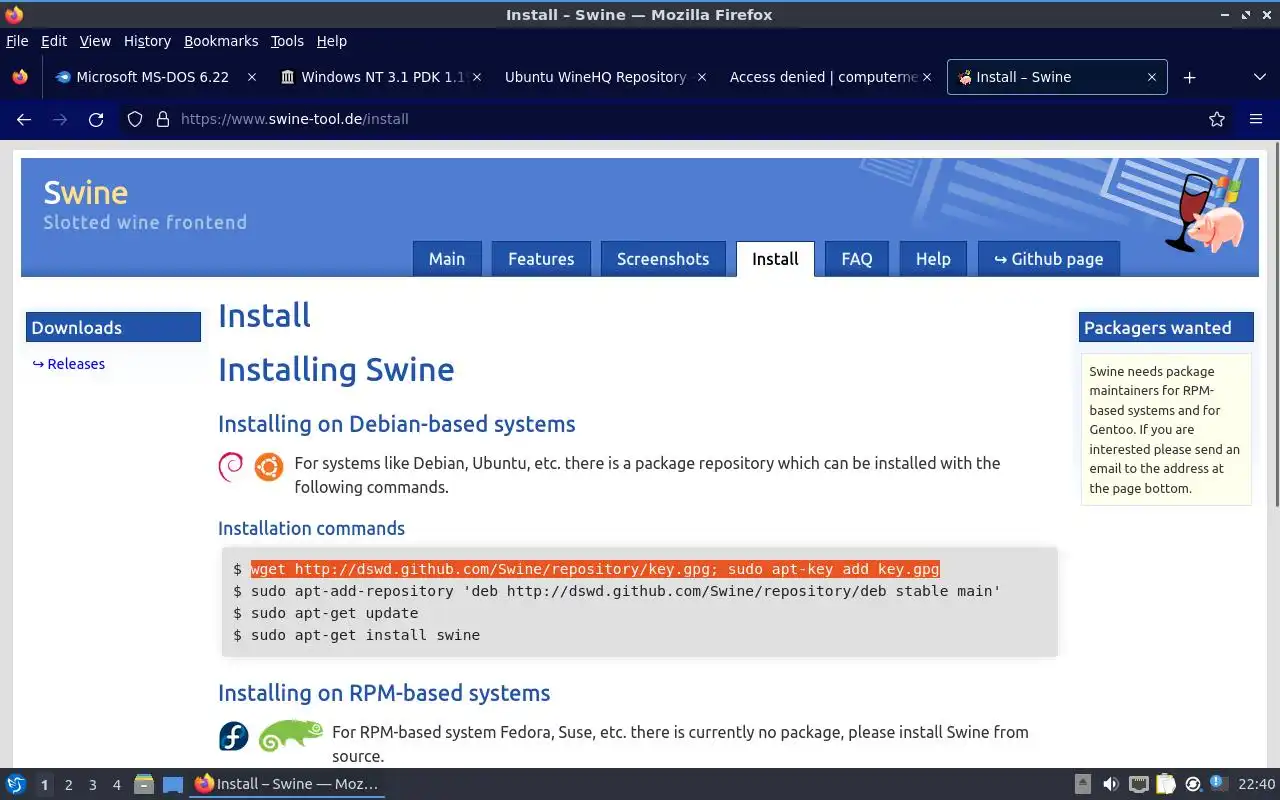The height and width of the screenshot is (800, 1280).
Task: Open the removable media eject tray icon
Action: pos(1083,784)
